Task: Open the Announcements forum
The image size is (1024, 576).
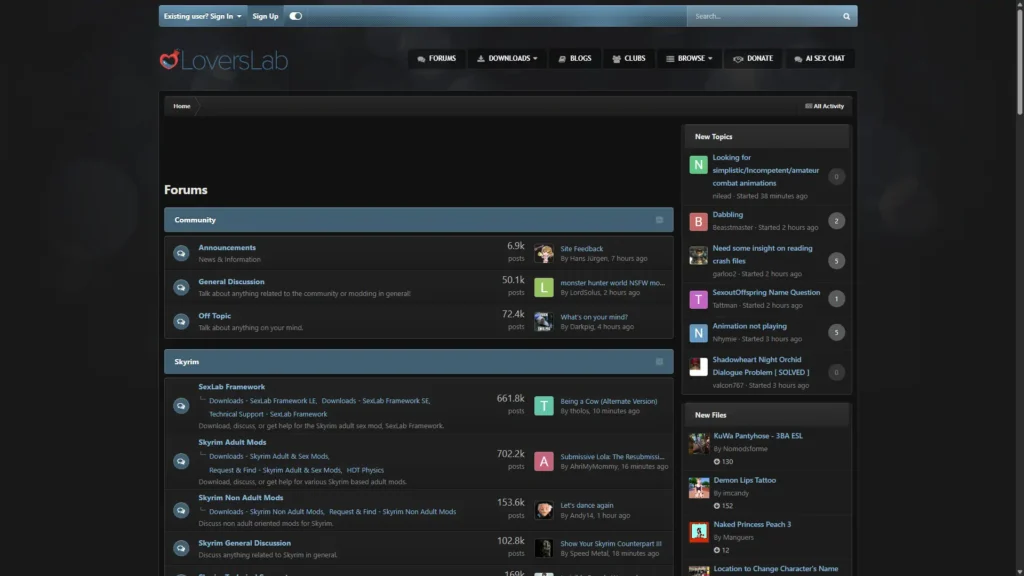Action: [227, 248]
